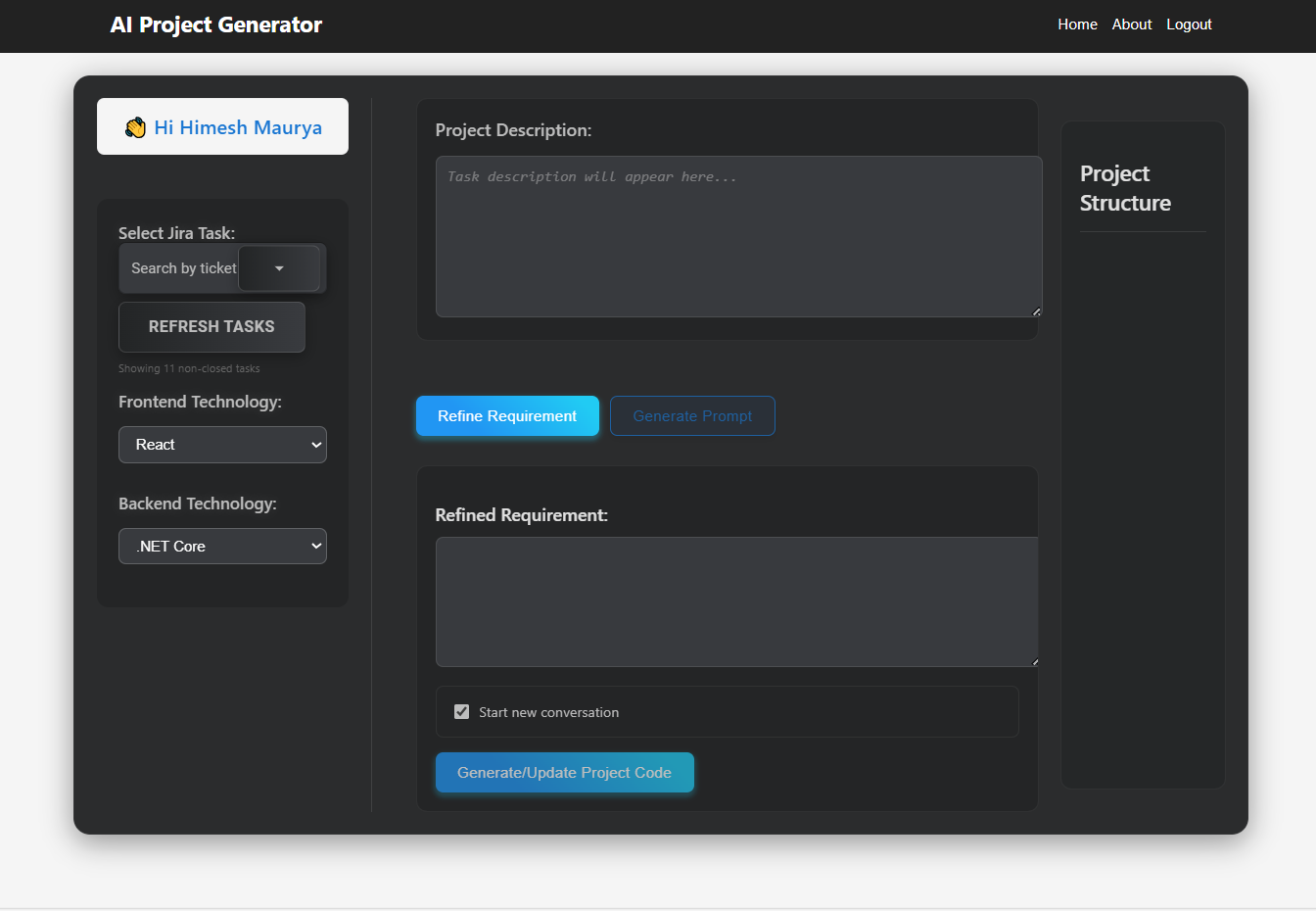Image resolution: width=1316 pixels, height=911 pixels.
Task: Focus the Search by ticket field
Action: pos(182,268)
